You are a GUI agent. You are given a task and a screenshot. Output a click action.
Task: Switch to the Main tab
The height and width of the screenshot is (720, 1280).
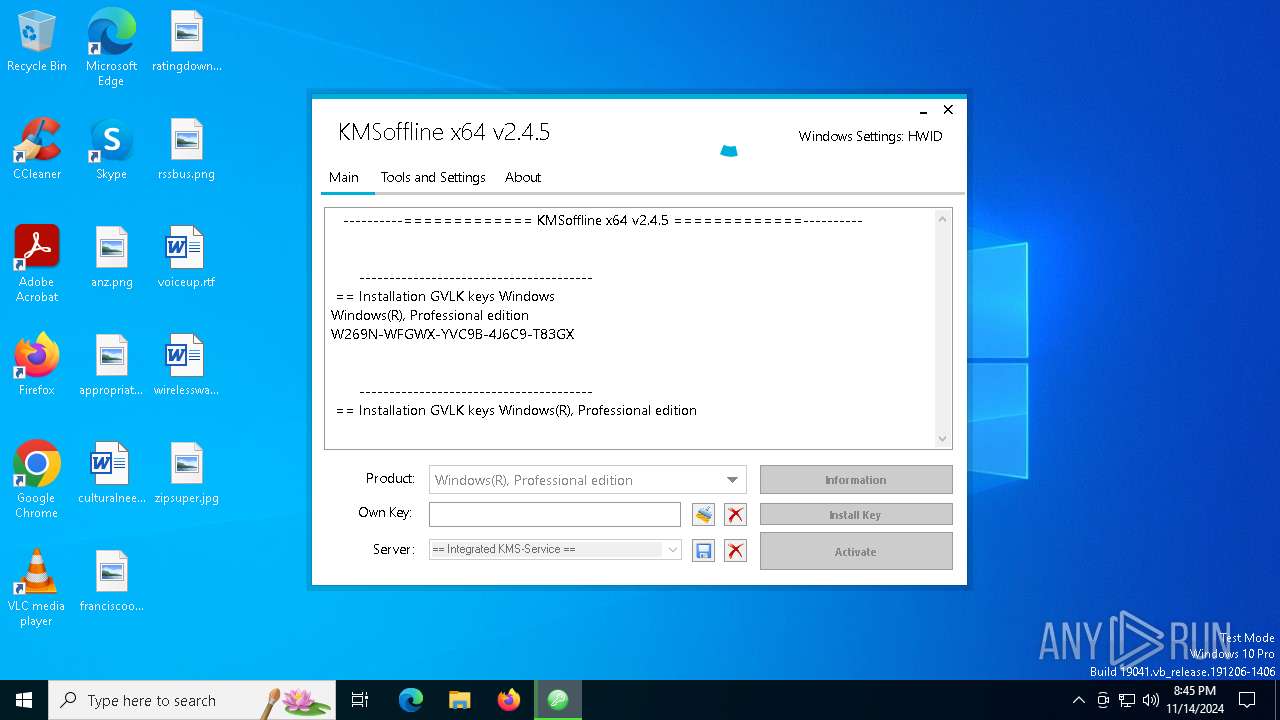[x=344, y=177]
